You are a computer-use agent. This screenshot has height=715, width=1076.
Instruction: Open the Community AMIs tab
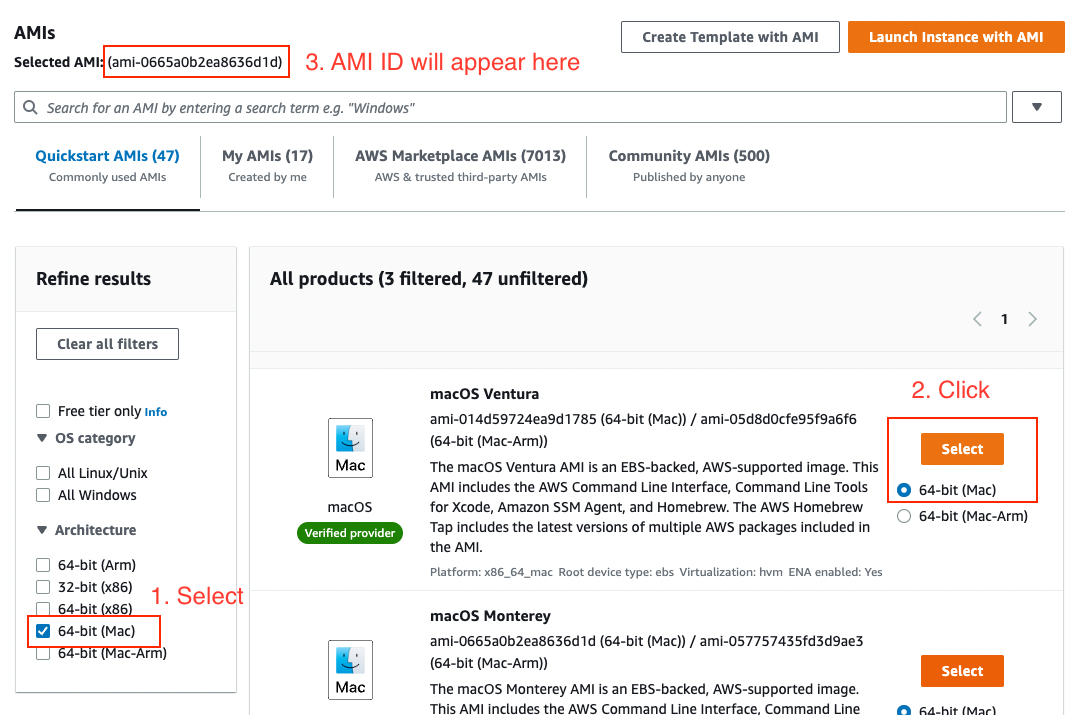689,165
